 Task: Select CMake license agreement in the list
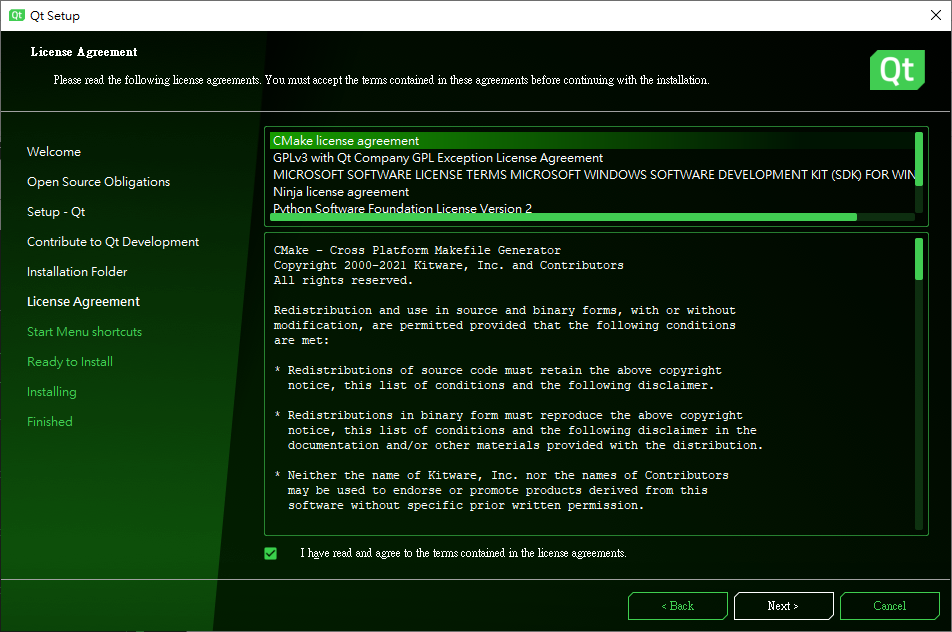(592, 141)
